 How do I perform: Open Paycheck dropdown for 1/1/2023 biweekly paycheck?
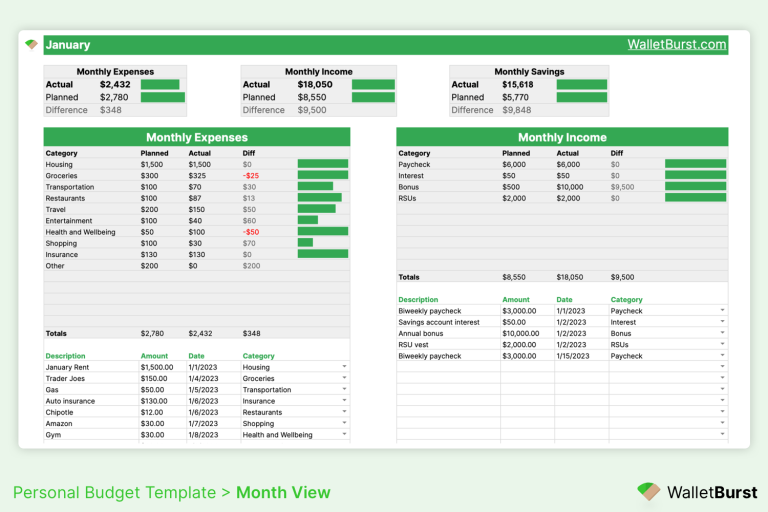722,310
